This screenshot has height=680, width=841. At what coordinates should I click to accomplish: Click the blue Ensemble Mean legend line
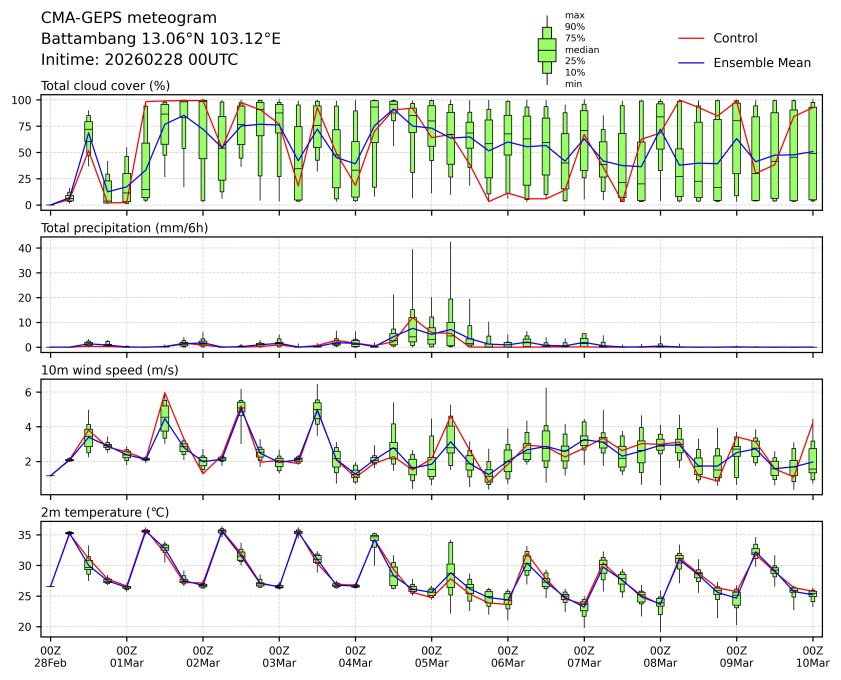(x=693, y=62)
